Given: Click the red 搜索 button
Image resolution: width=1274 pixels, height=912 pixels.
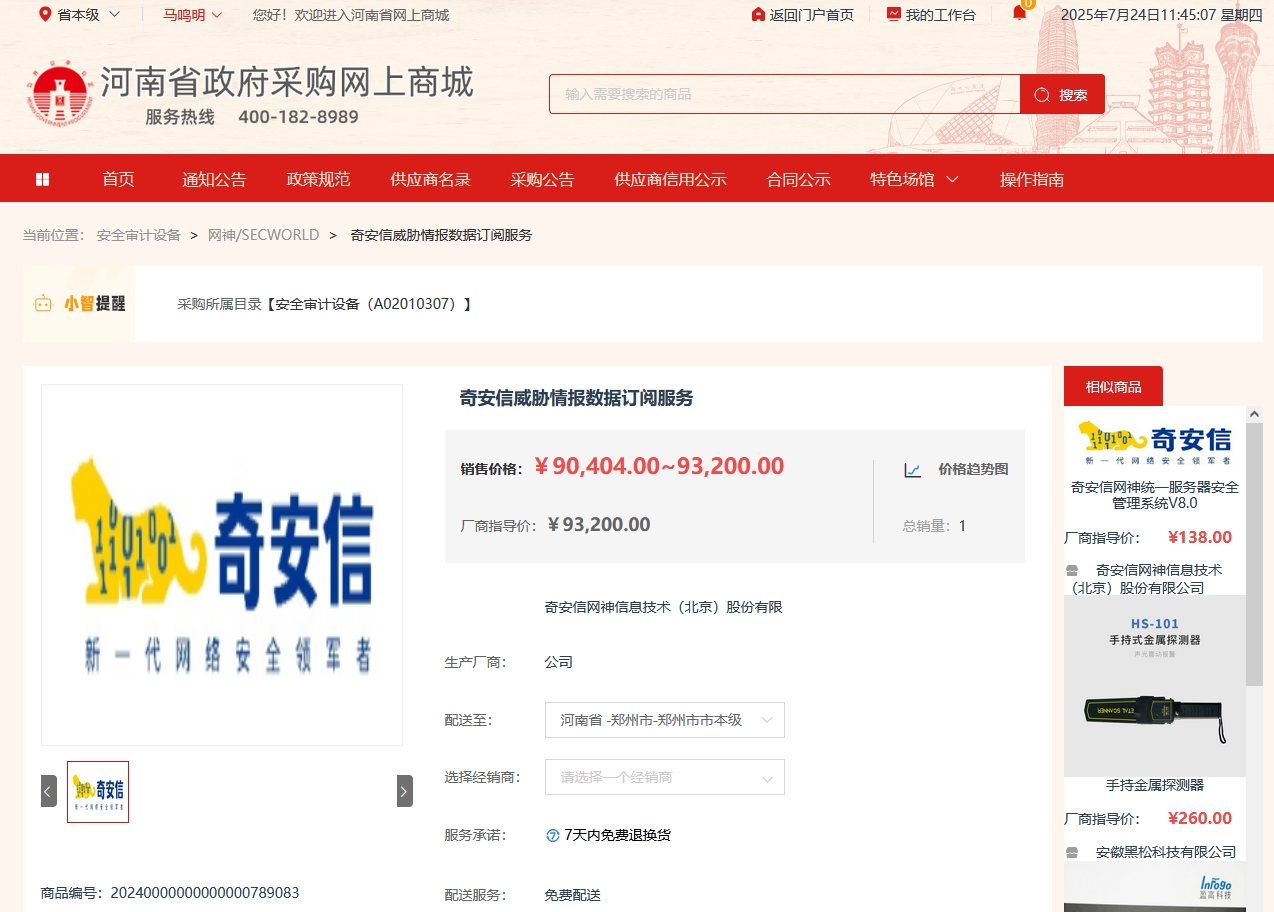Looking at the screenshot, I should (1062, 94).
